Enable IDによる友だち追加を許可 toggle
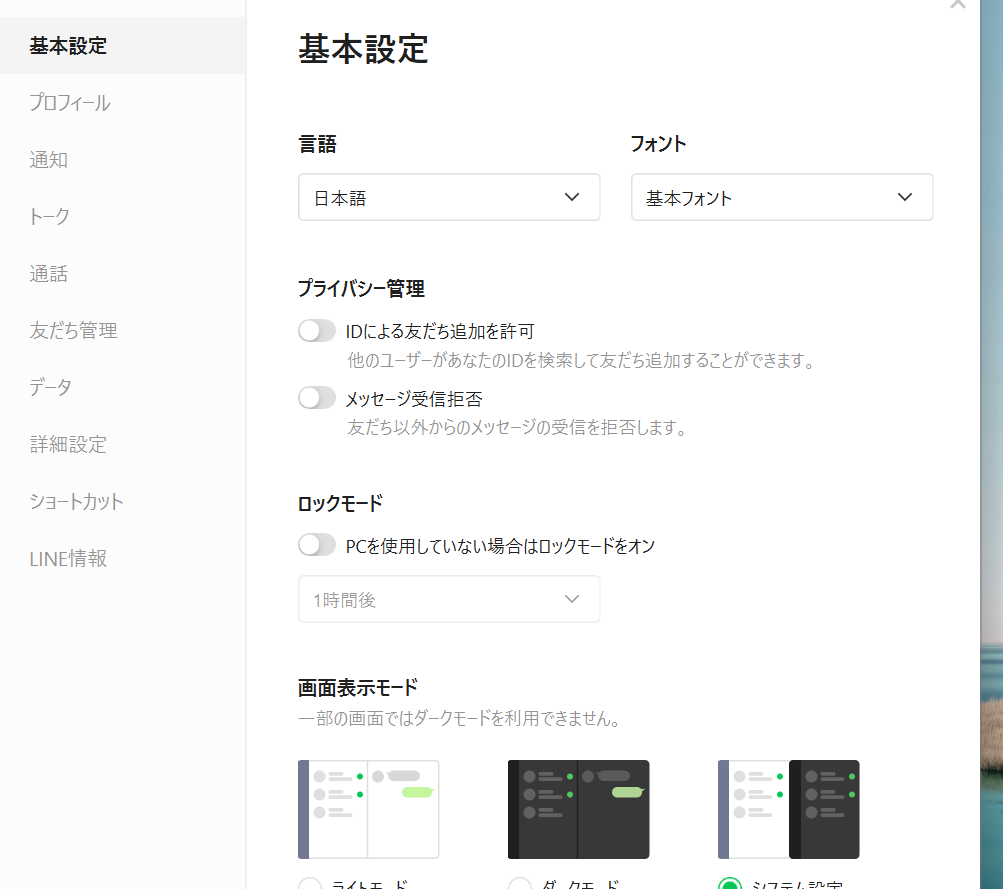Image resolution: width=1003 pixels, height=889 pixels. coord(317,331)
